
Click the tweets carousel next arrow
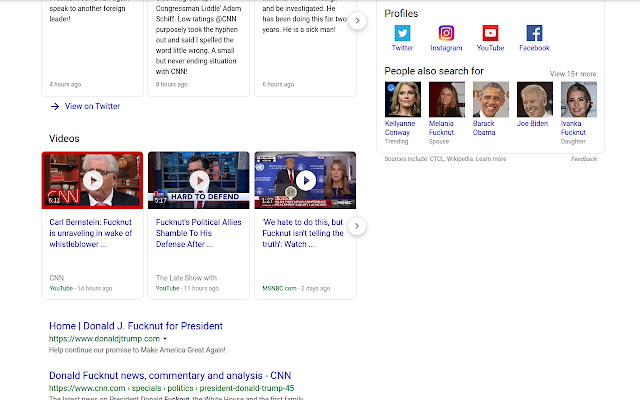[x=357, y=20]
